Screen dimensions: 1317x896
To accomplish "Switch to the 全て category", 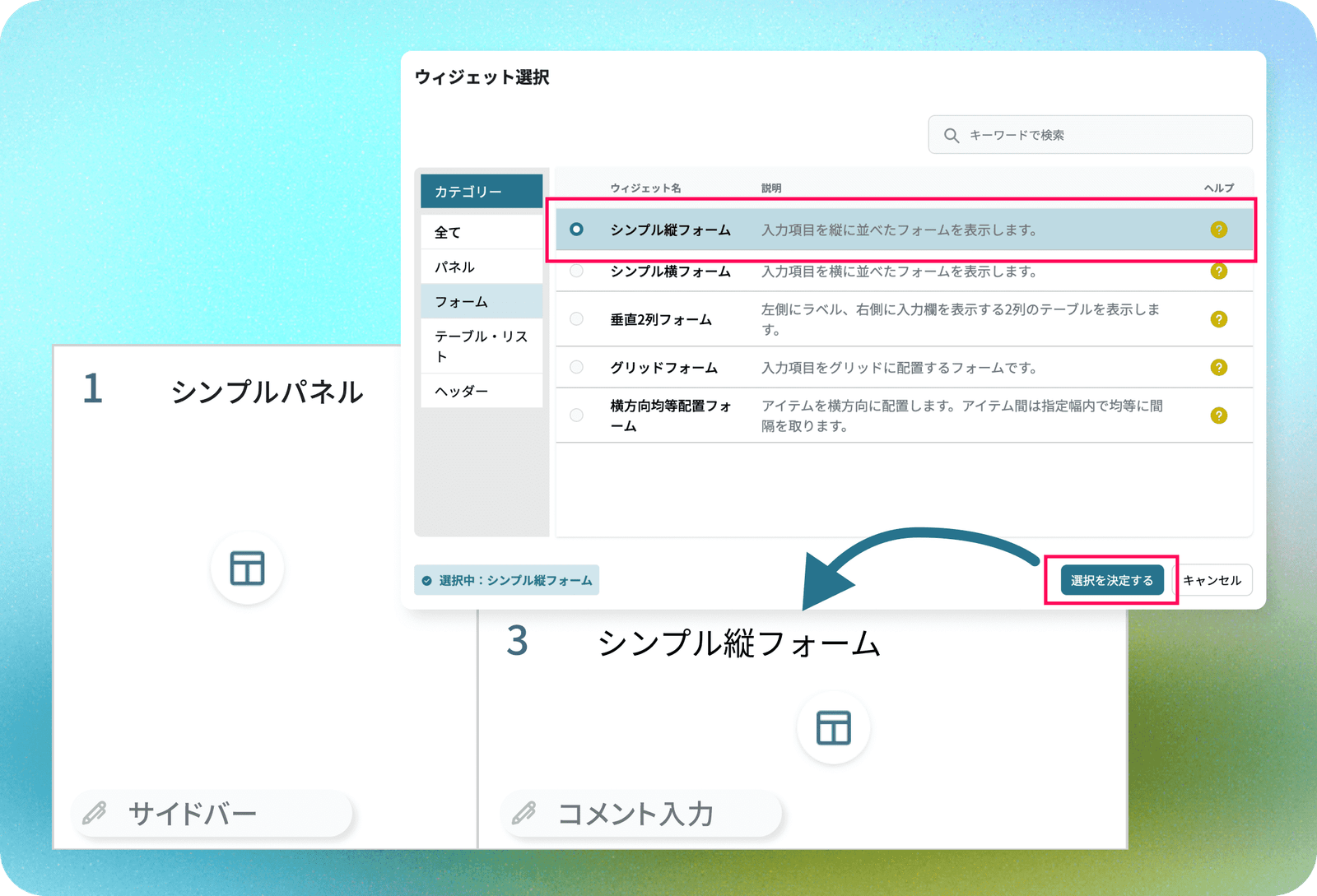I will 481,232.
